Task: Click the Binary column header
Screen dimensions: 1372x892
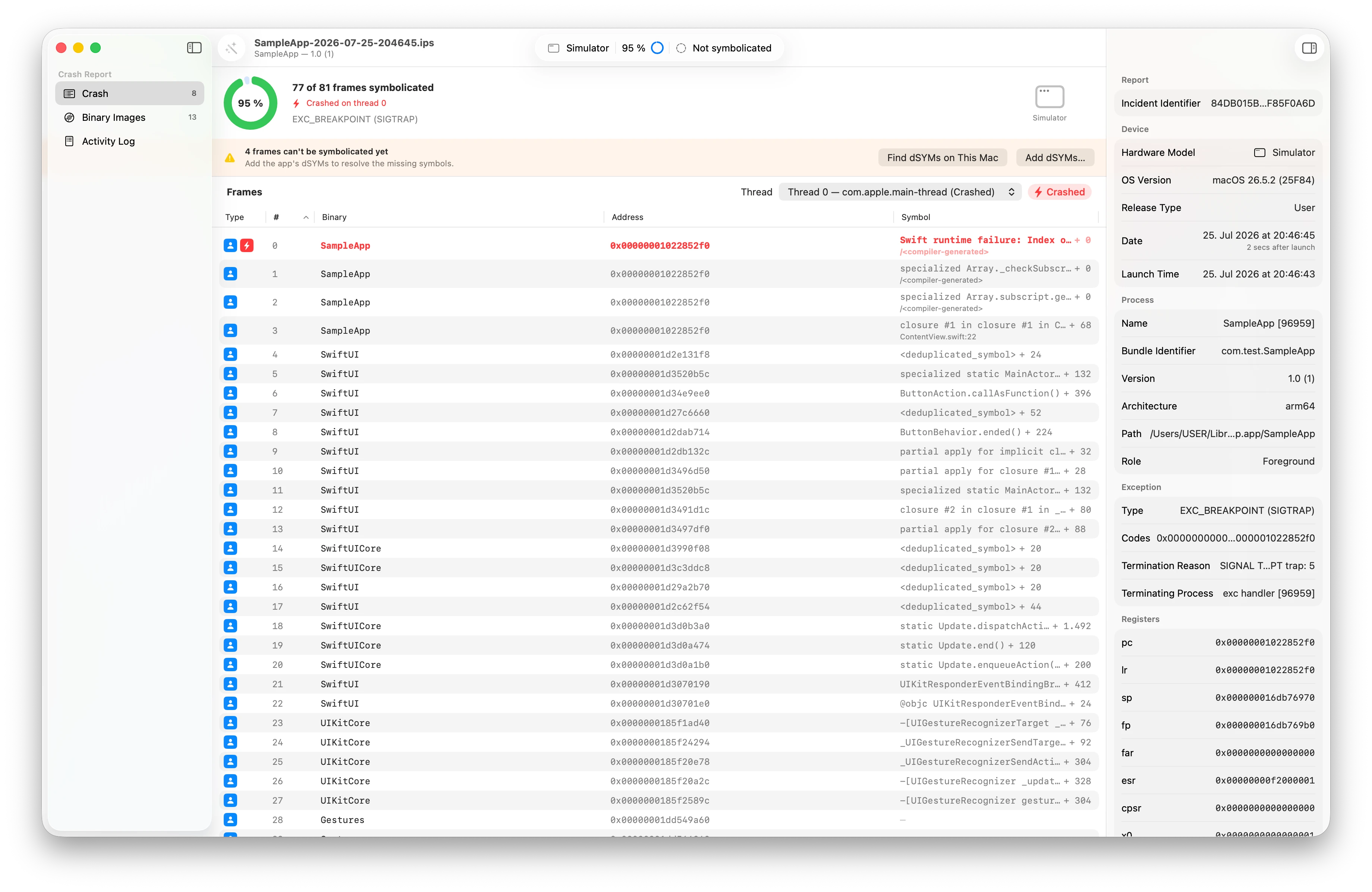Action: (x=334, y=217)
